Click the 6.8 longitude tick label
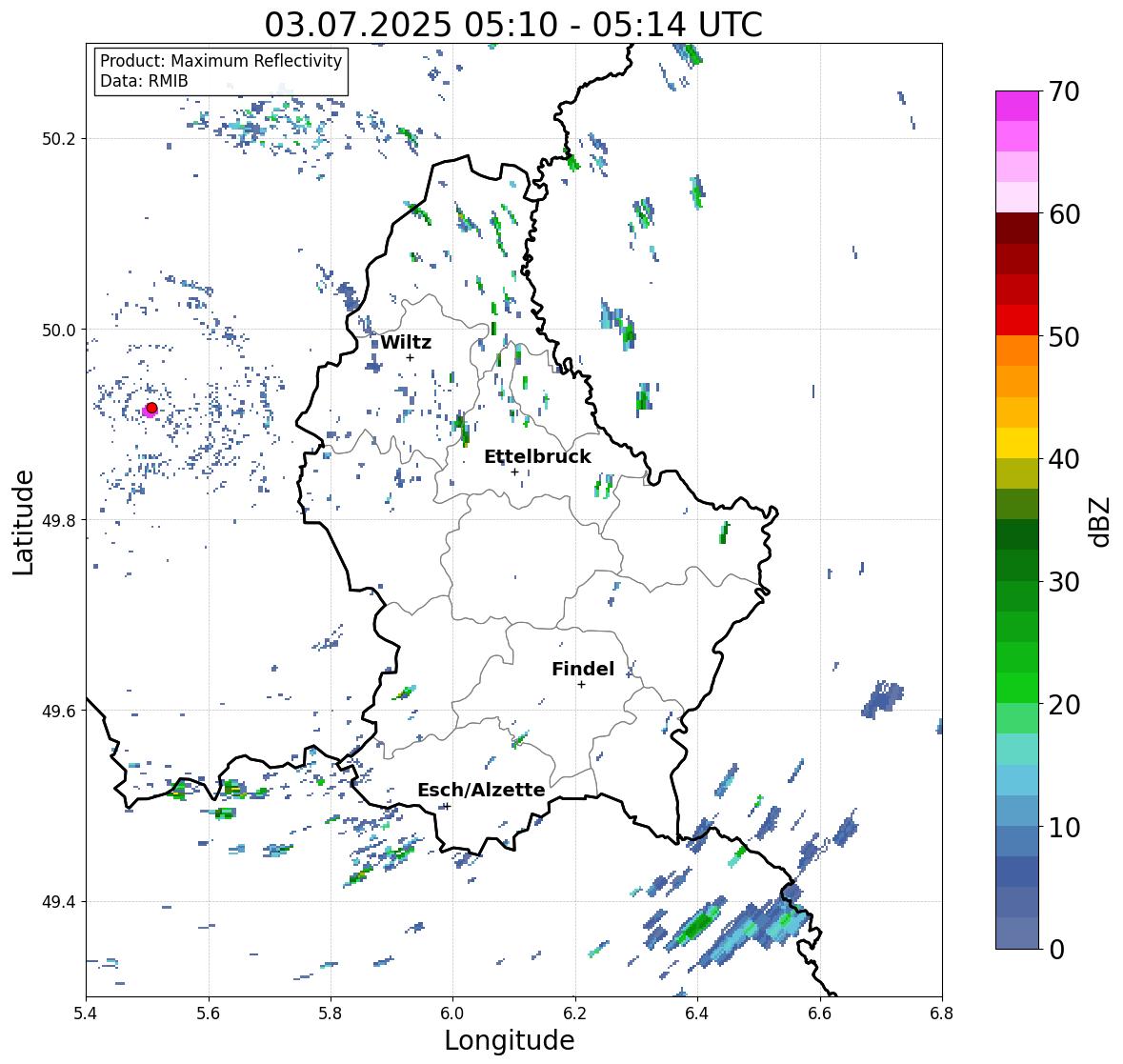 click(x=942, y=1013)
